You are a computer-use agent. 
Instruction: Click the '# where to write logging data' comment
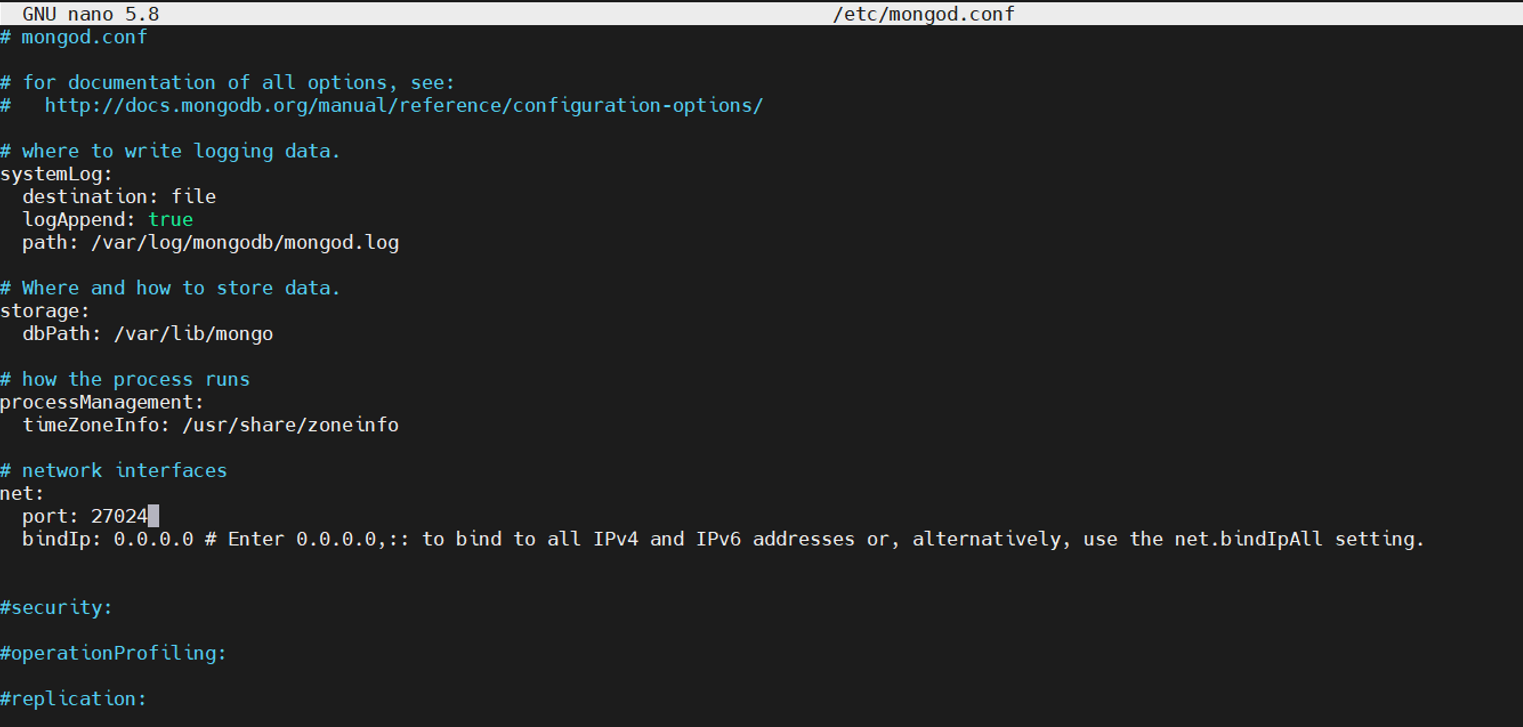coord(170,151)
